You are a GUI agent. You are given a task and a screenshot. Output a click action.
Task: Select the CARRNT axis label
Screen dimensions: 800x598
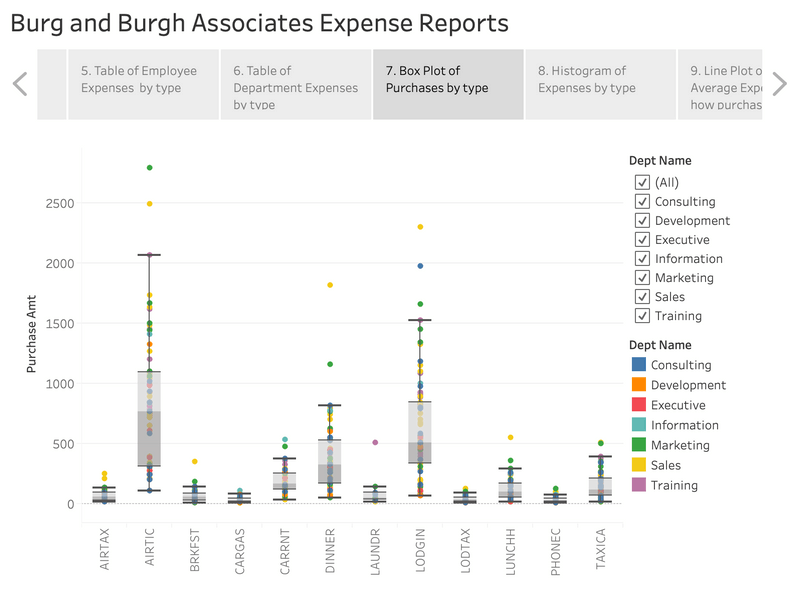pos(285,551)
